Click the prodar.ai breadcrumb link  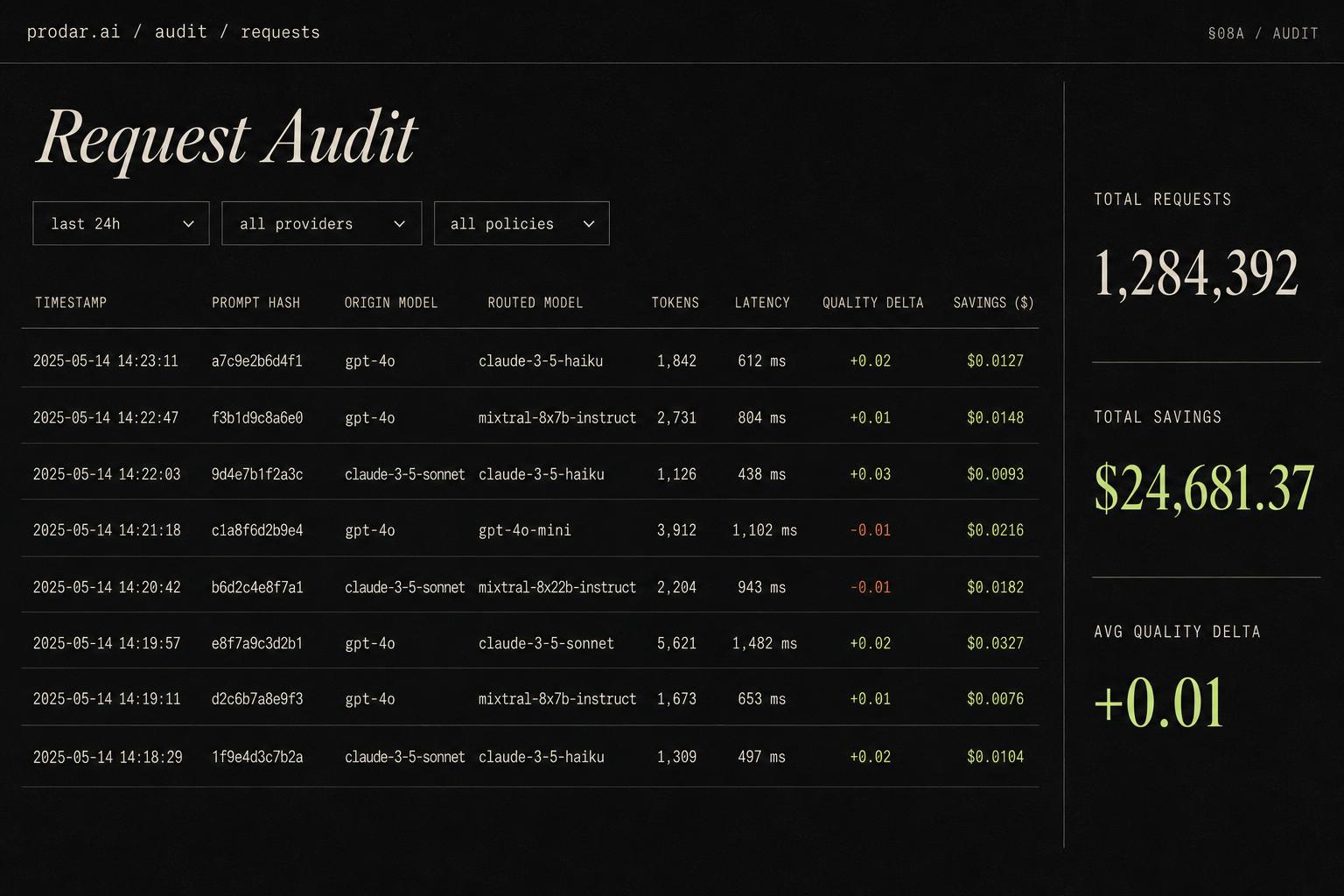click(73, 31)
